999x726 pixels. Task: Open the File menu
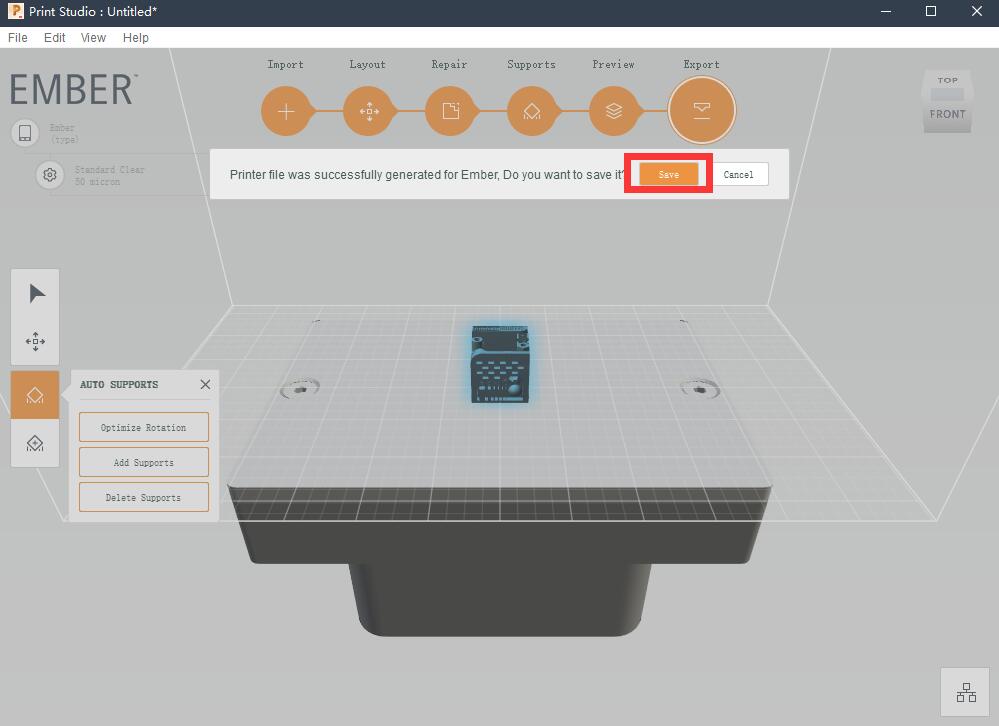coord(18,37)
